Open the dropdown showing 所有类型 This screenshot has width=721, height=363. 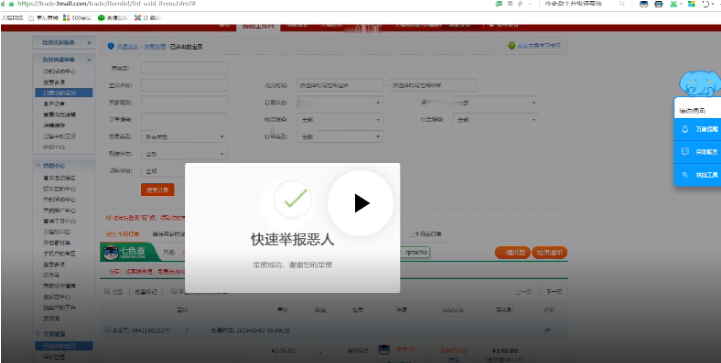[184, 137]
